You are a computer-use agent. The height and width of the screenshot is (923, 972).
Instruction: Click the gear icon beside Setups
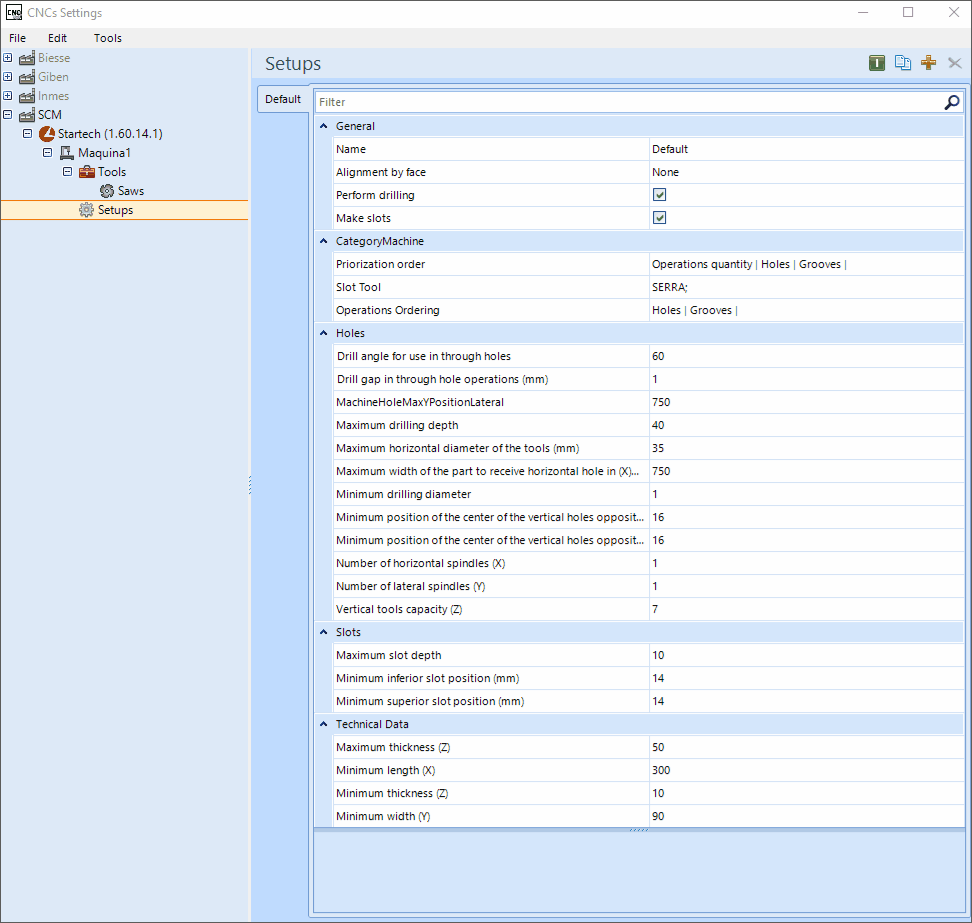coord(86,210)
